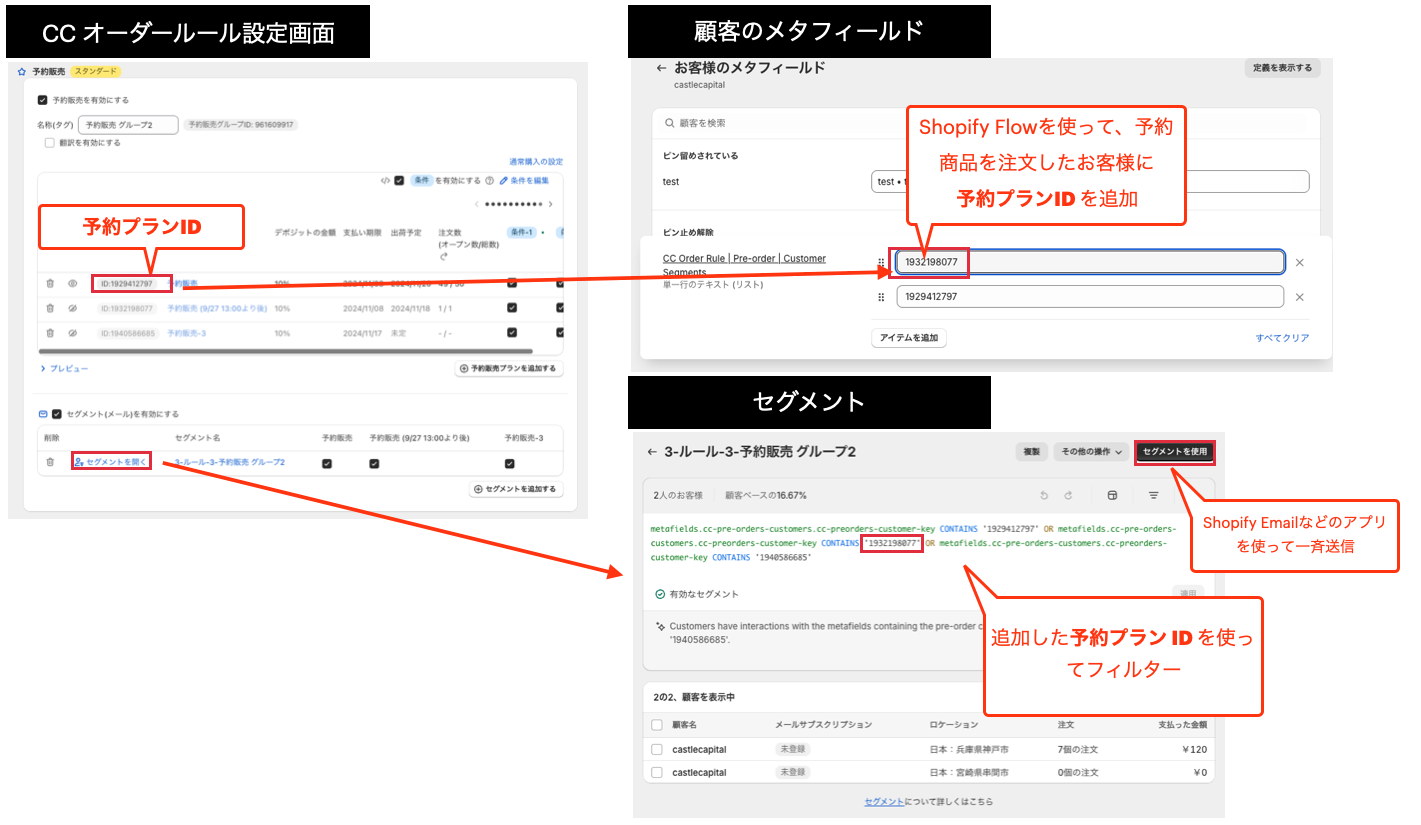Go back from お客様のメタフィールド page
Viewport: 1421px width, 825px height.
point(661,68)
